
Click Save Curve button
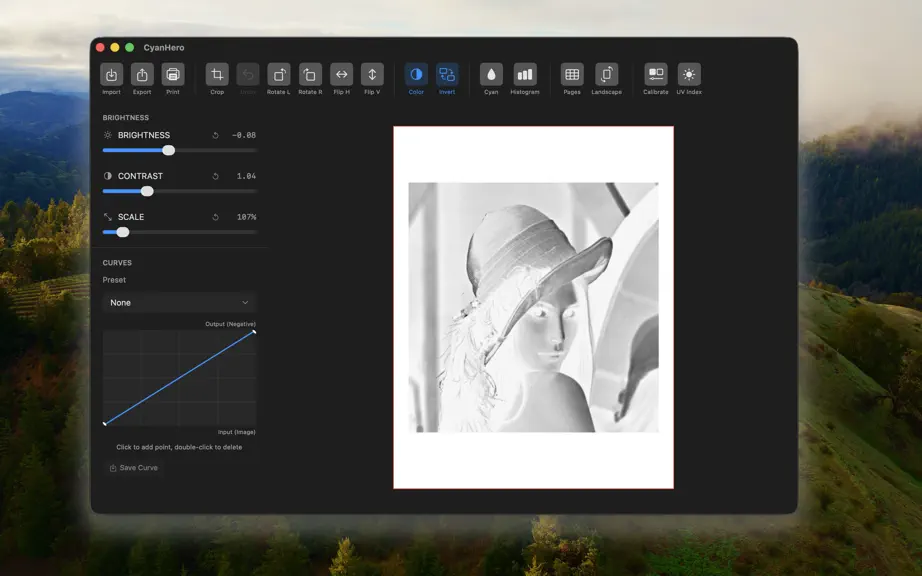133,468
